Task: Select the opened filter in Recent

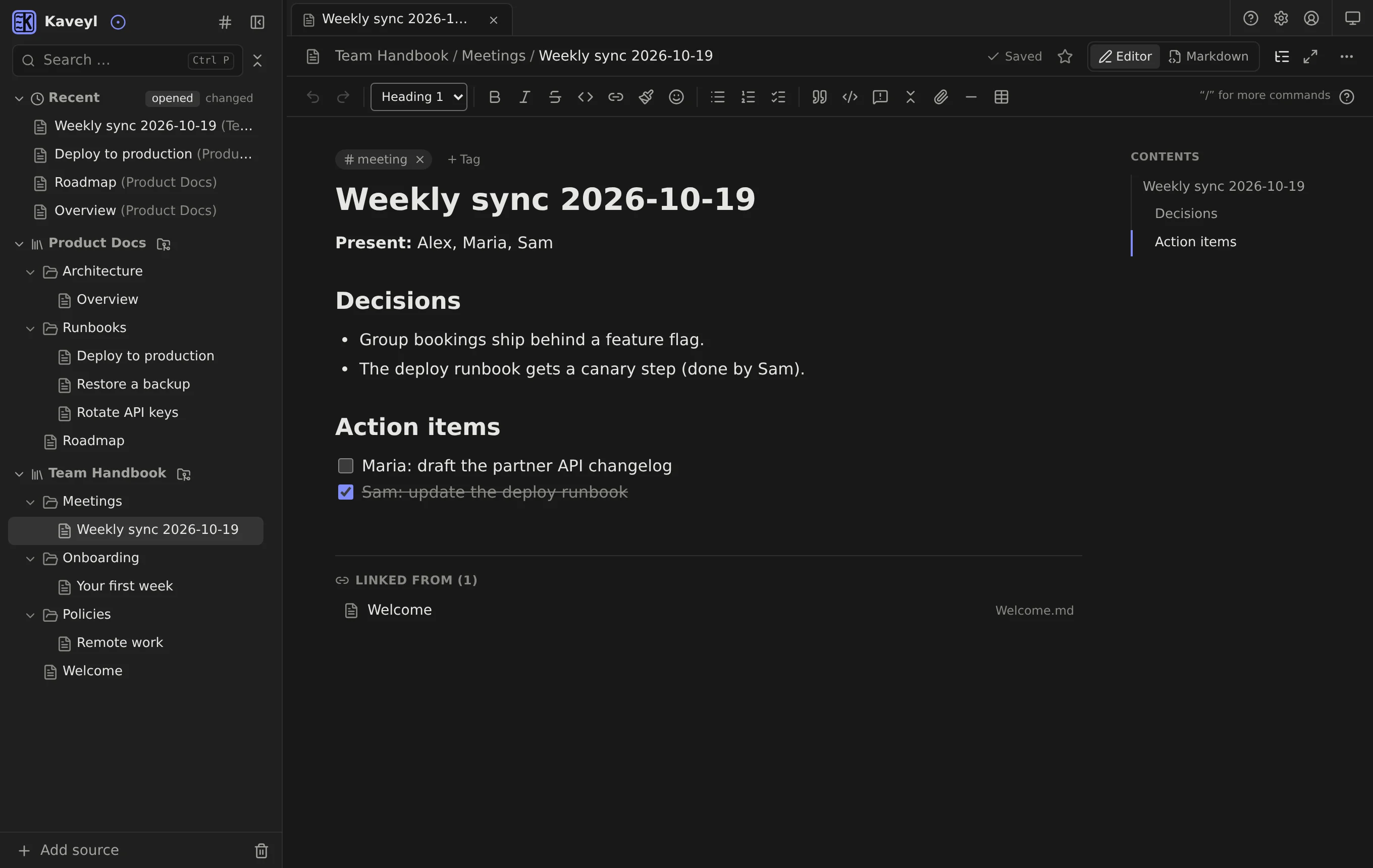Action: (x=172, y=98)
